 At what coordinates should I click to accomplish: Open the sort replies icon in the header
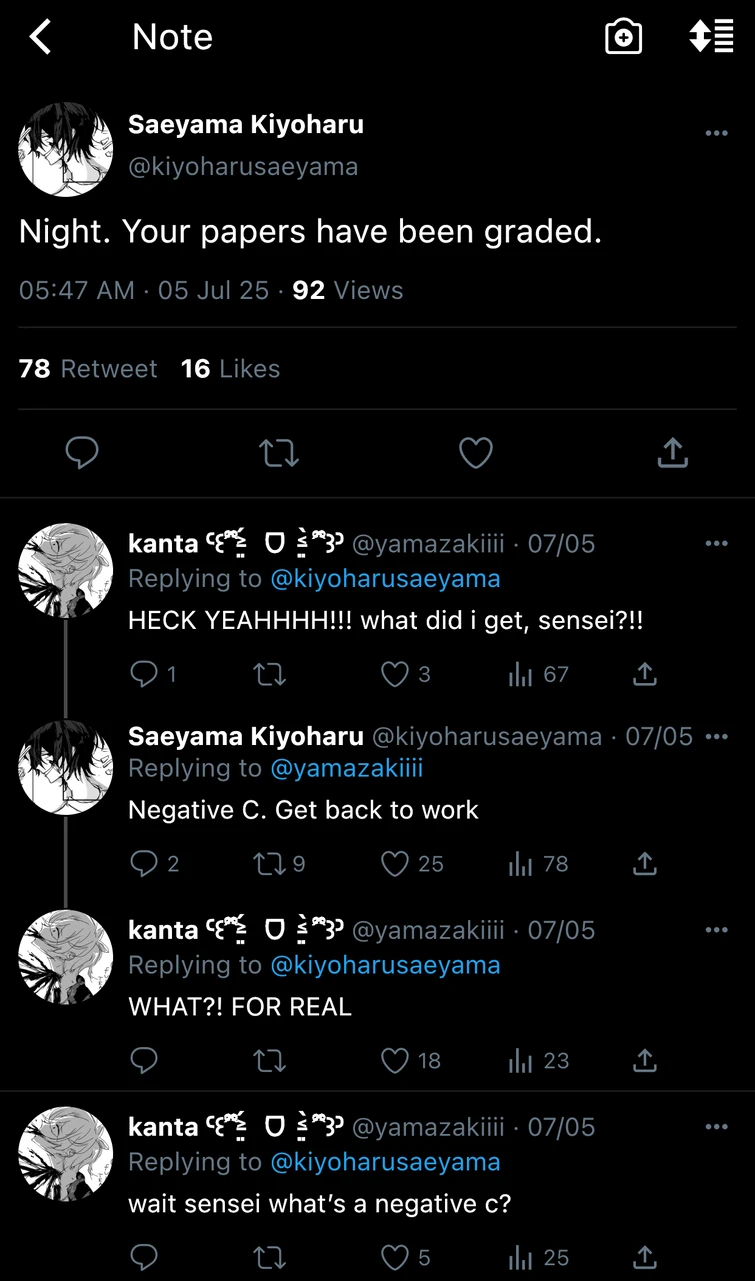tap(711, 37)
